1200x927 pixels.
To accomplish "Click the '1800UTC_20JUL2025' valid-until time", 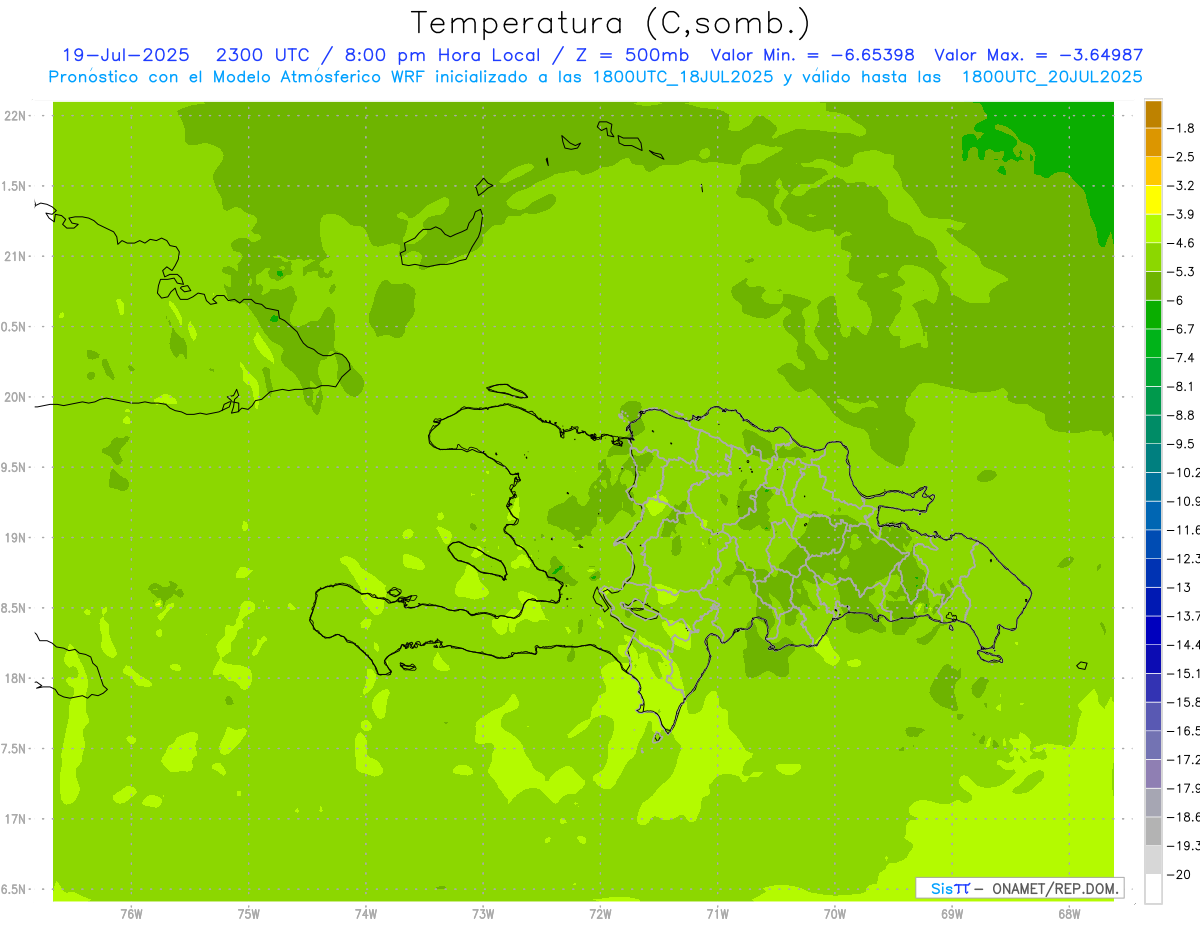I will (1052, 76).
